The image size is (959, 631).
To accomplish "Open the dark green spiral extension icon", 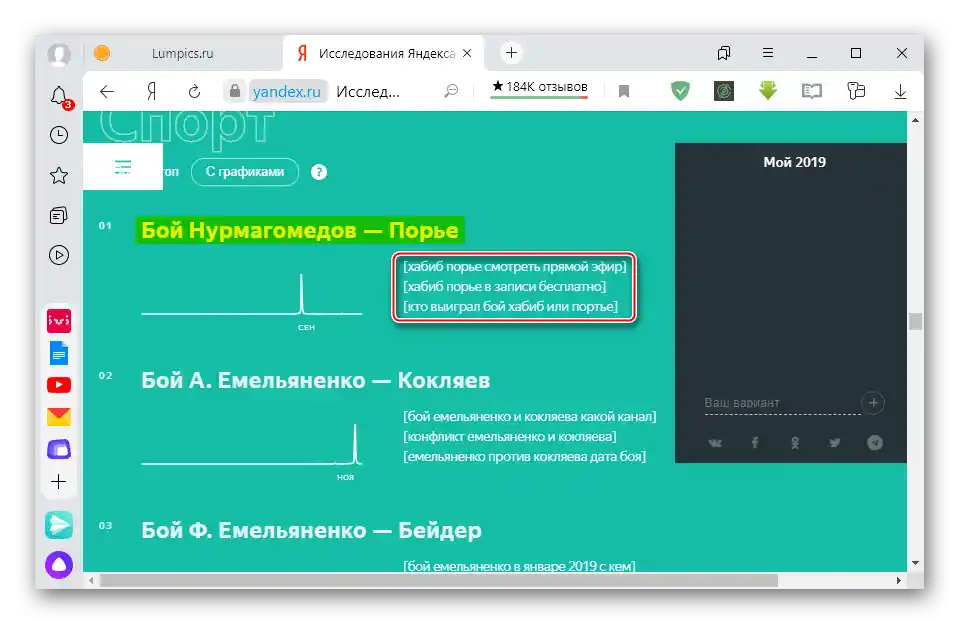I will 724,91.
